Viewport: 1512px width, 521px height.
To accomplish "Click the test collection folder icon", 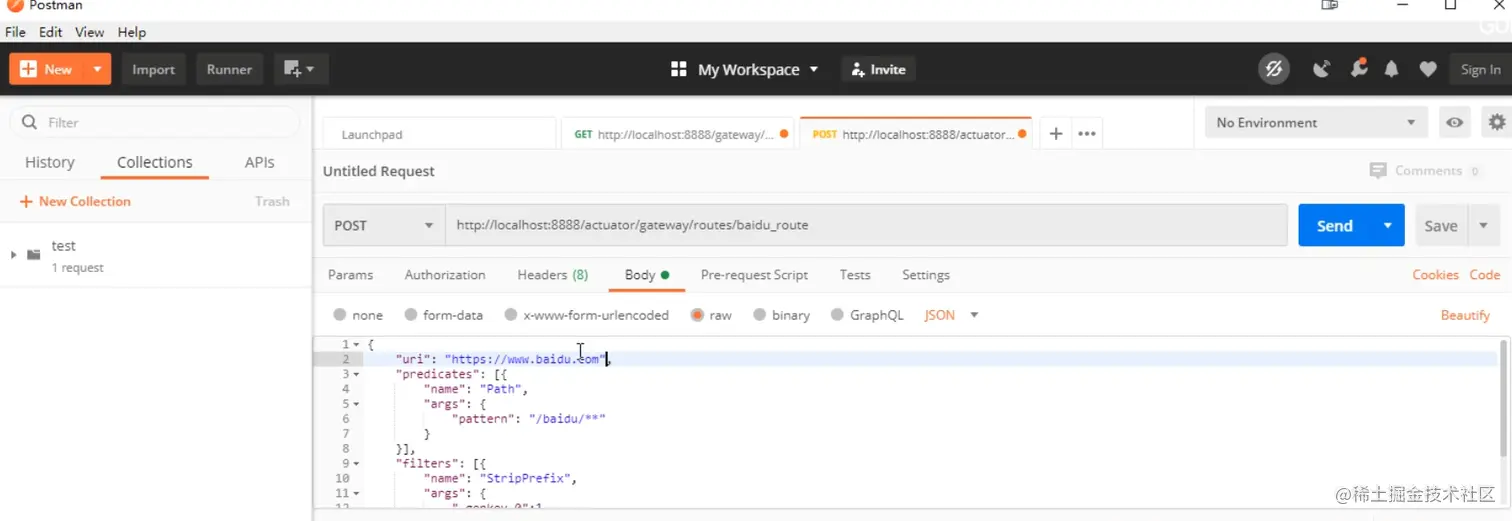I will point(34,255).
